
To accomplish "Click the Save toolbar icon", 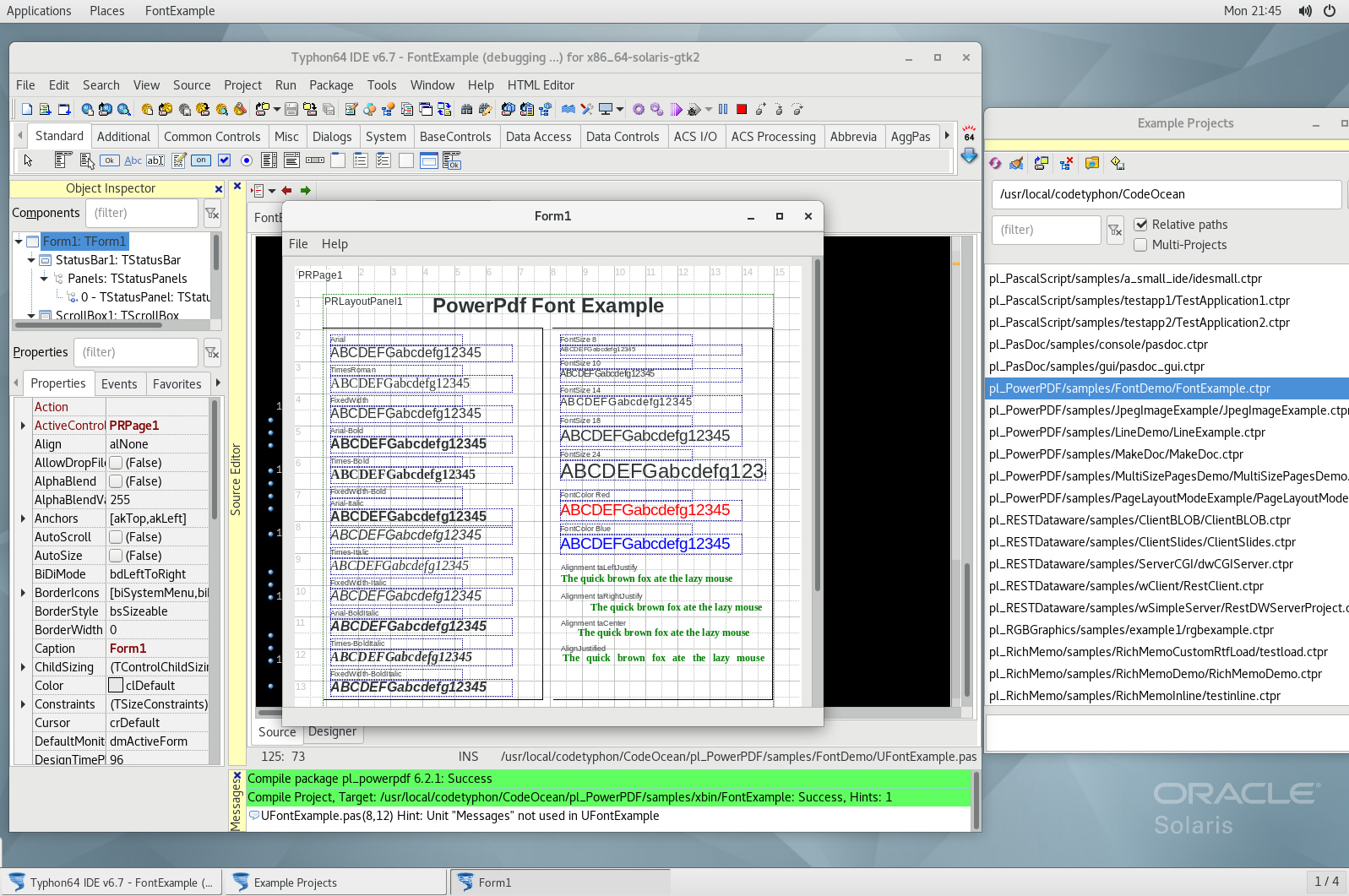I will pyautogui.click(x=291, y=109).
